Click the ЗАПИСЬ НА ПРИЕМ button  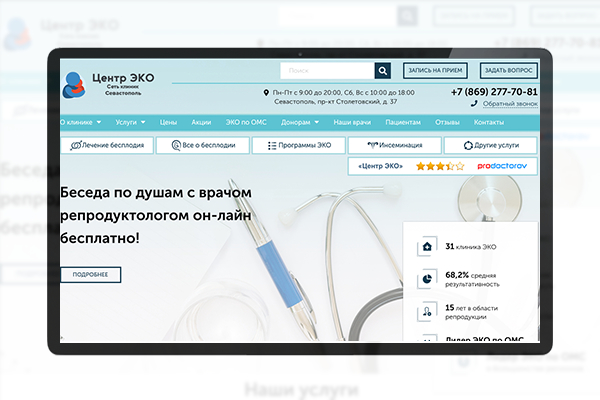pos(435,70)
